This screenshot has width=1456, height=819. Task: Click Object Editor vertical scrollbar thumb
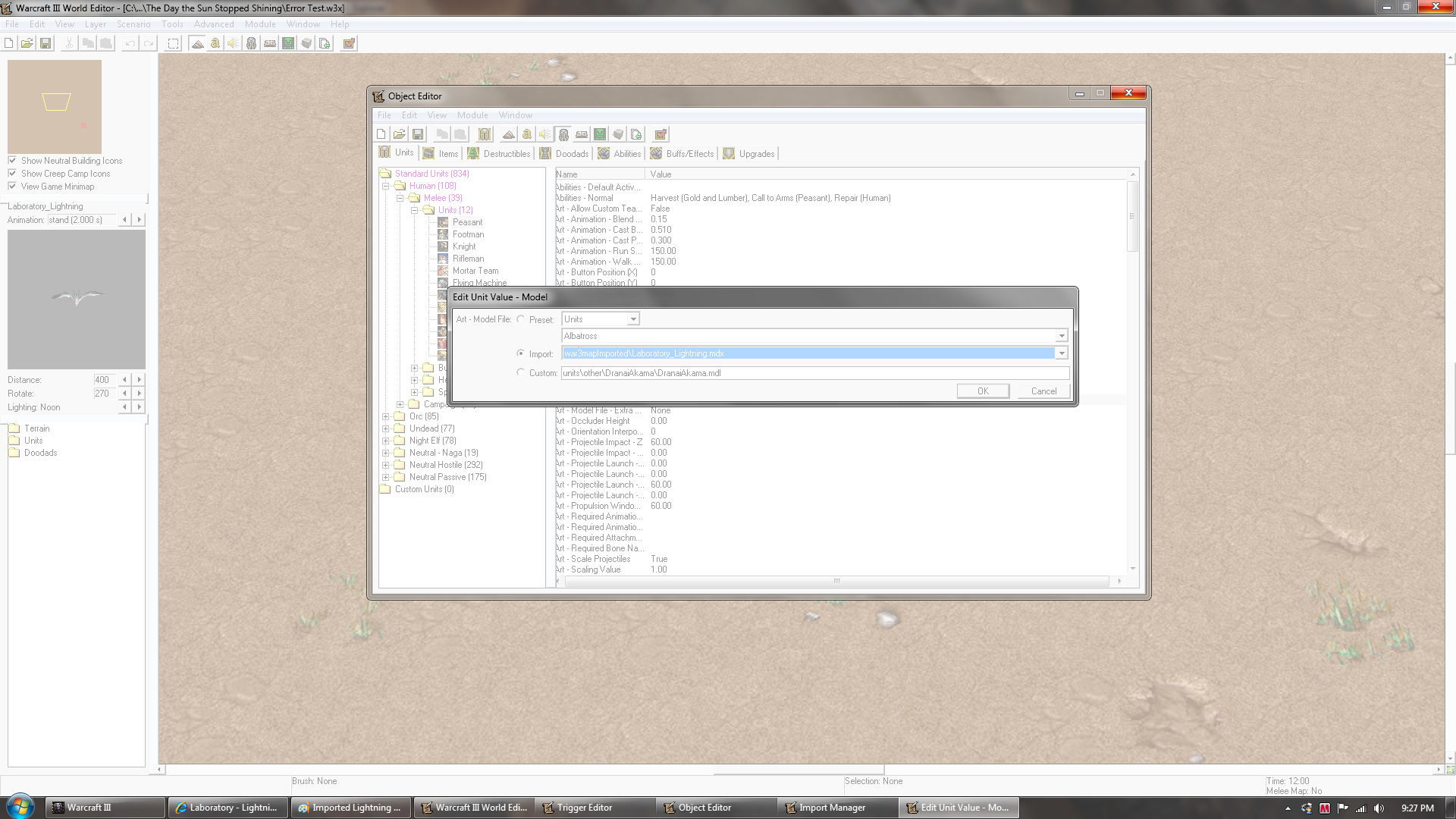pyautogui.click(x=1133, y=216)
